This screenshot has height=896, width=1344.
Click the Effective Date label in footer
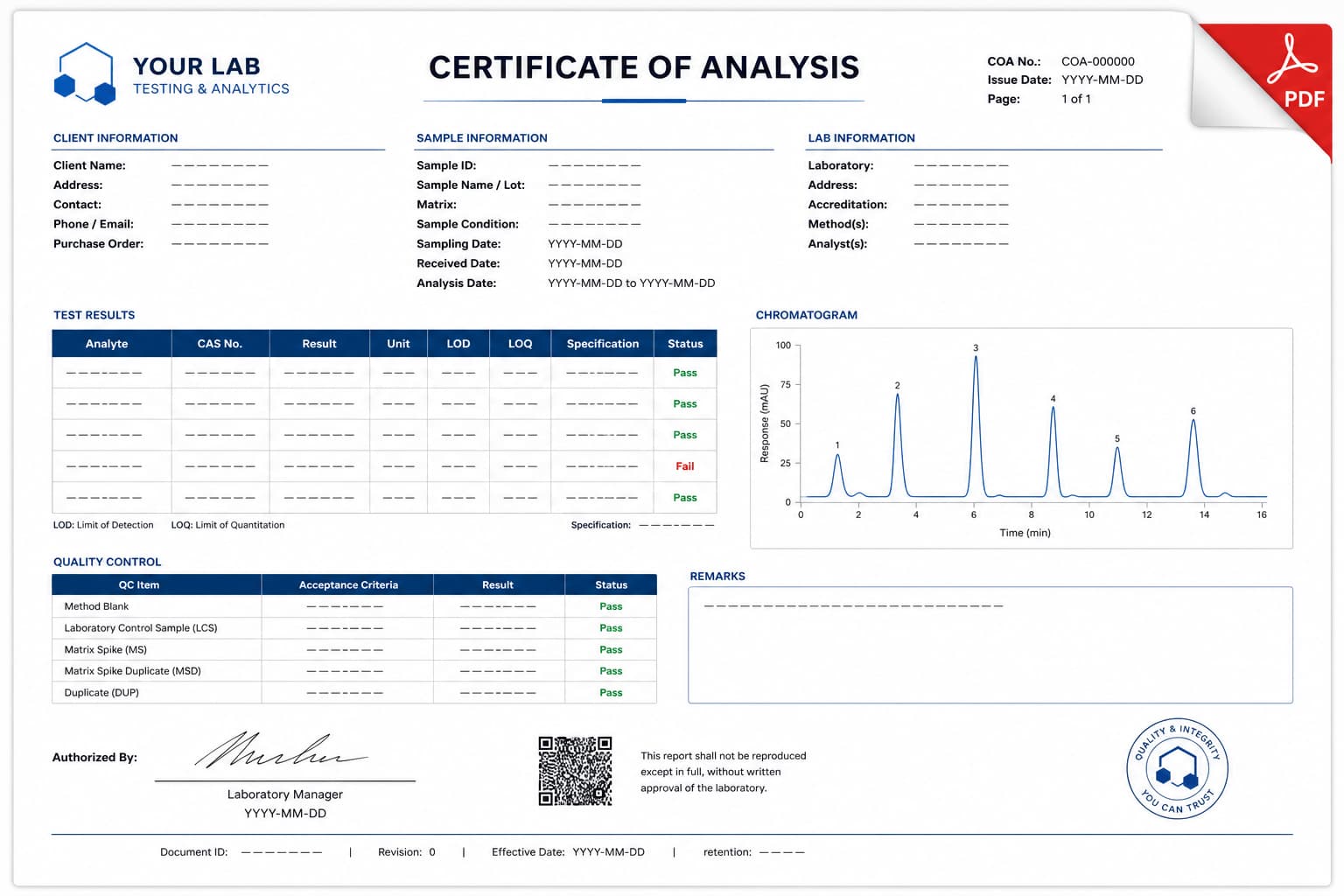tap(528, 852)
